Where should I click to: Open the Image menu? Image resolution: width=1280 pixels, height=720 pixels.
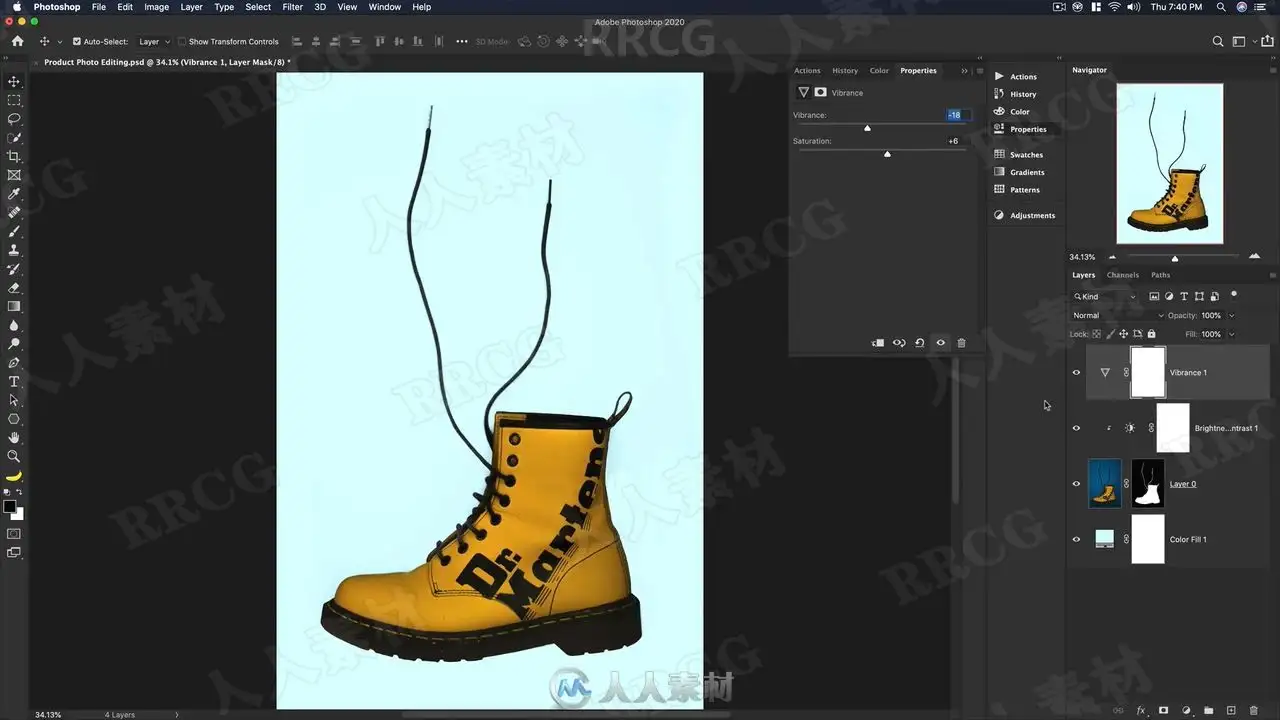[x=157, y=7]
